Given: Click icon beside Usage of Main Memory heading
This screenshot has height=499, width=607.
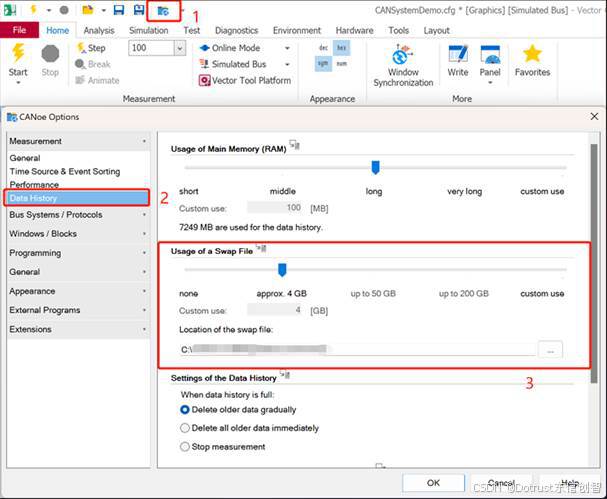Looking at the screenshot, I should 295,145.
